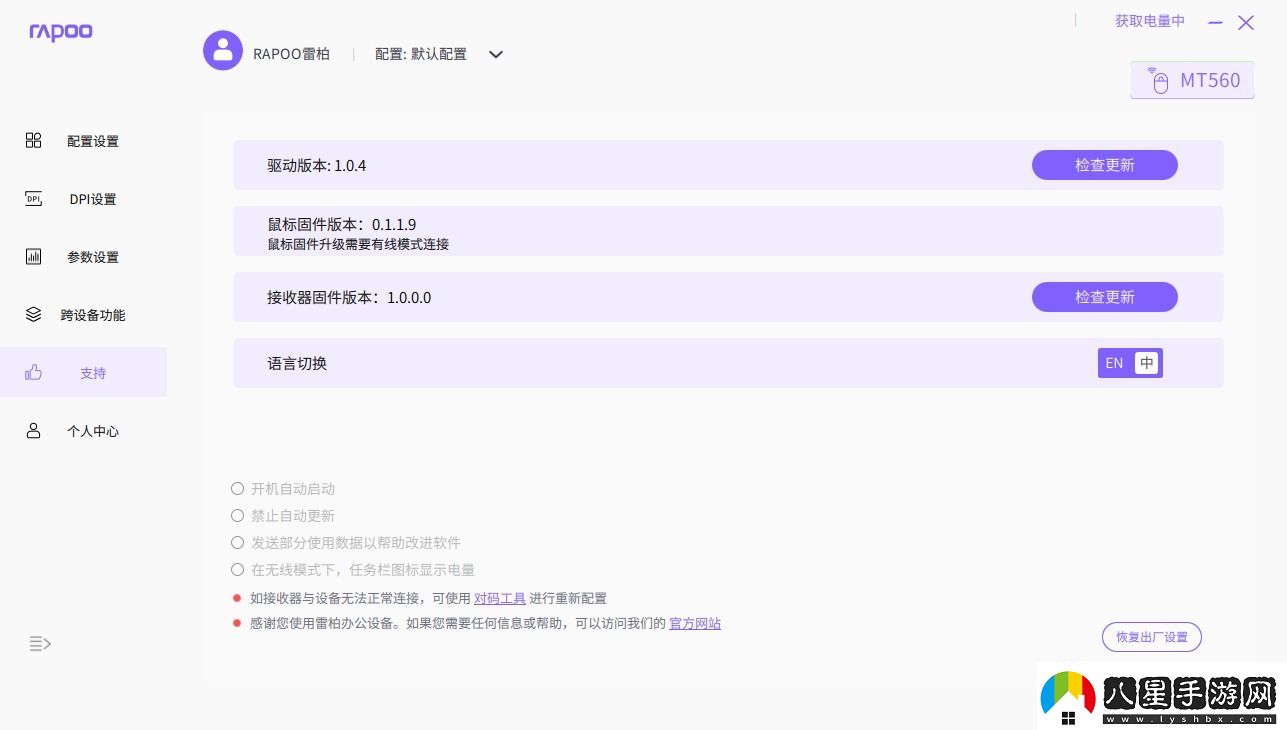
Task: Open 参数设置 via its sidebar icon
Action: pos(33,256)
